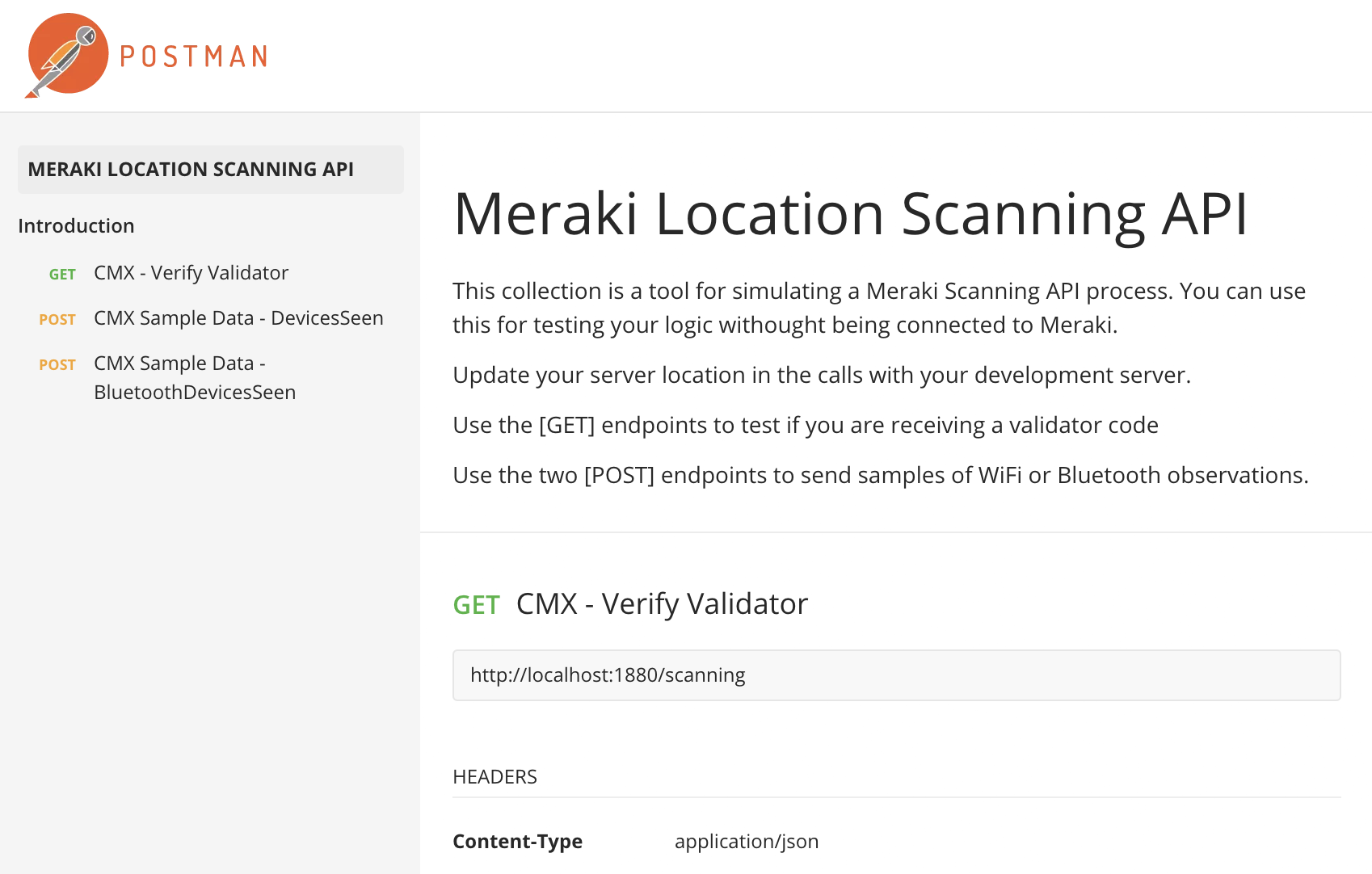Select the Content-Type header name

click(x=517, y=842)
